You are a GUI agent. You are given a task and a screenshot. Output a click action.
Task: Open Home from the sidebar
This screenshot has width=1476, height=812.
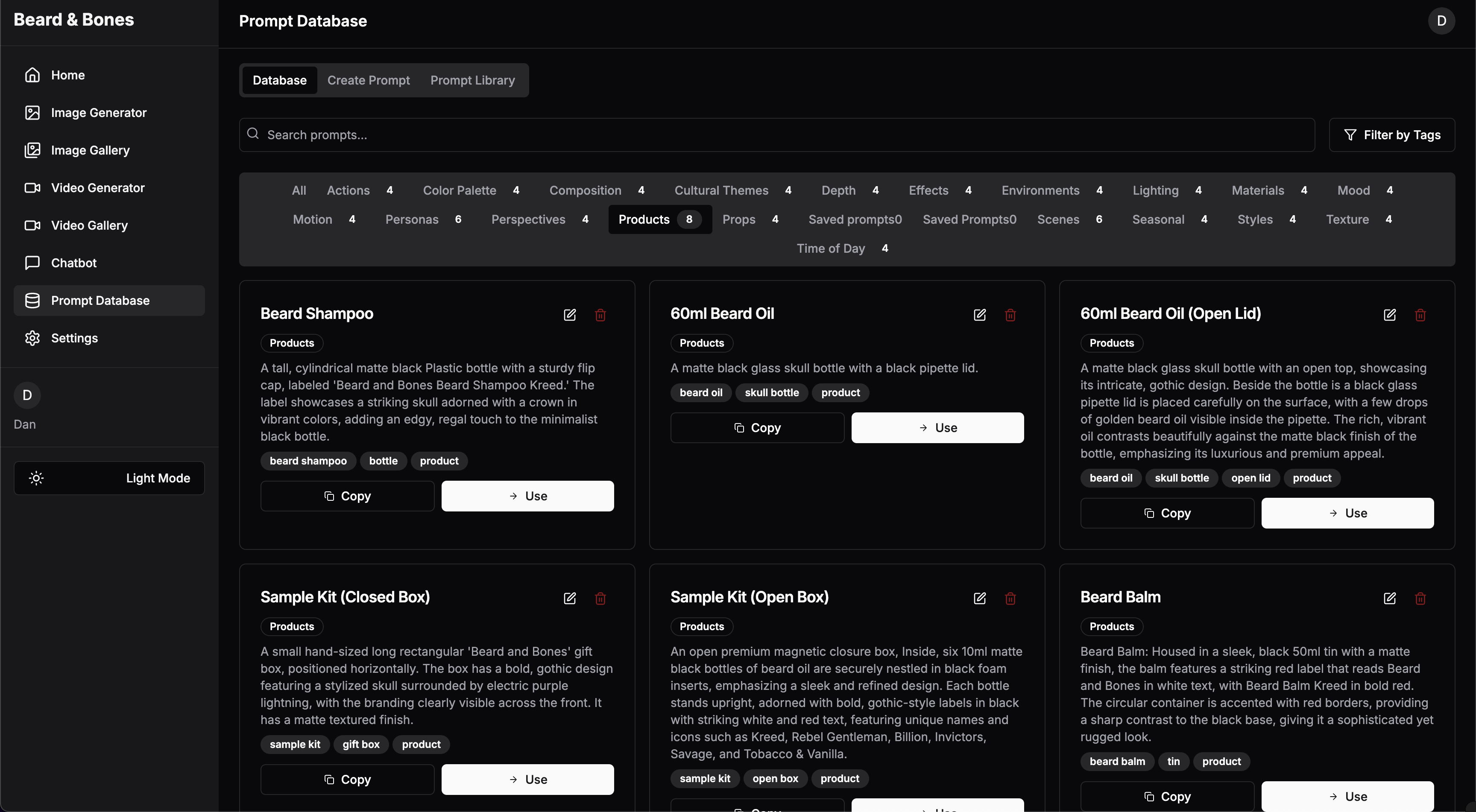[x=109, y=75]
